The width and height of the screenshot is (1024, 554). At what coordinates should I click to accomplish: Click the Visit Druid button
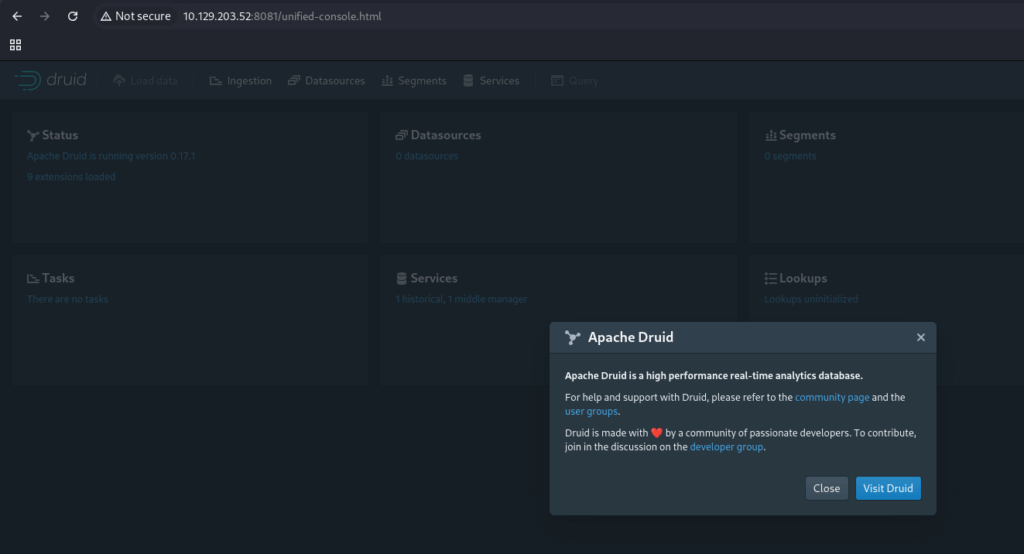coord(888,488)
